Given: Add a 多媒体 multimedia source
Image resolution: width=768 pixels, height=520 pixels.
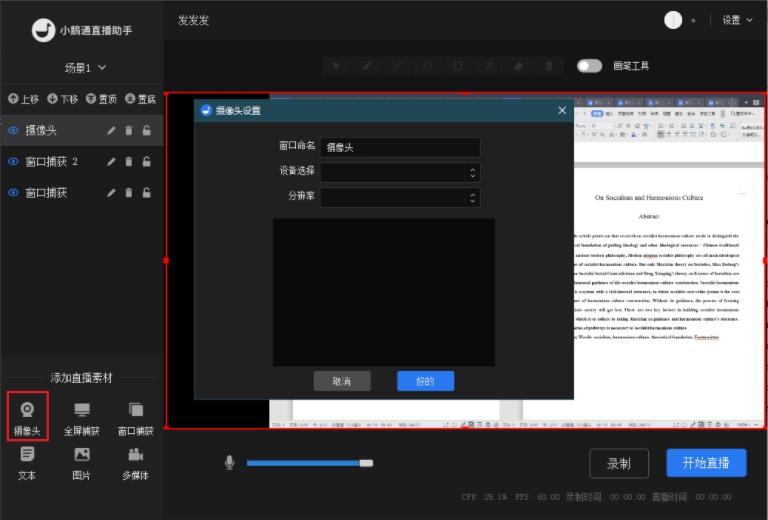Looking at the screenshot, I should (135, 462).
